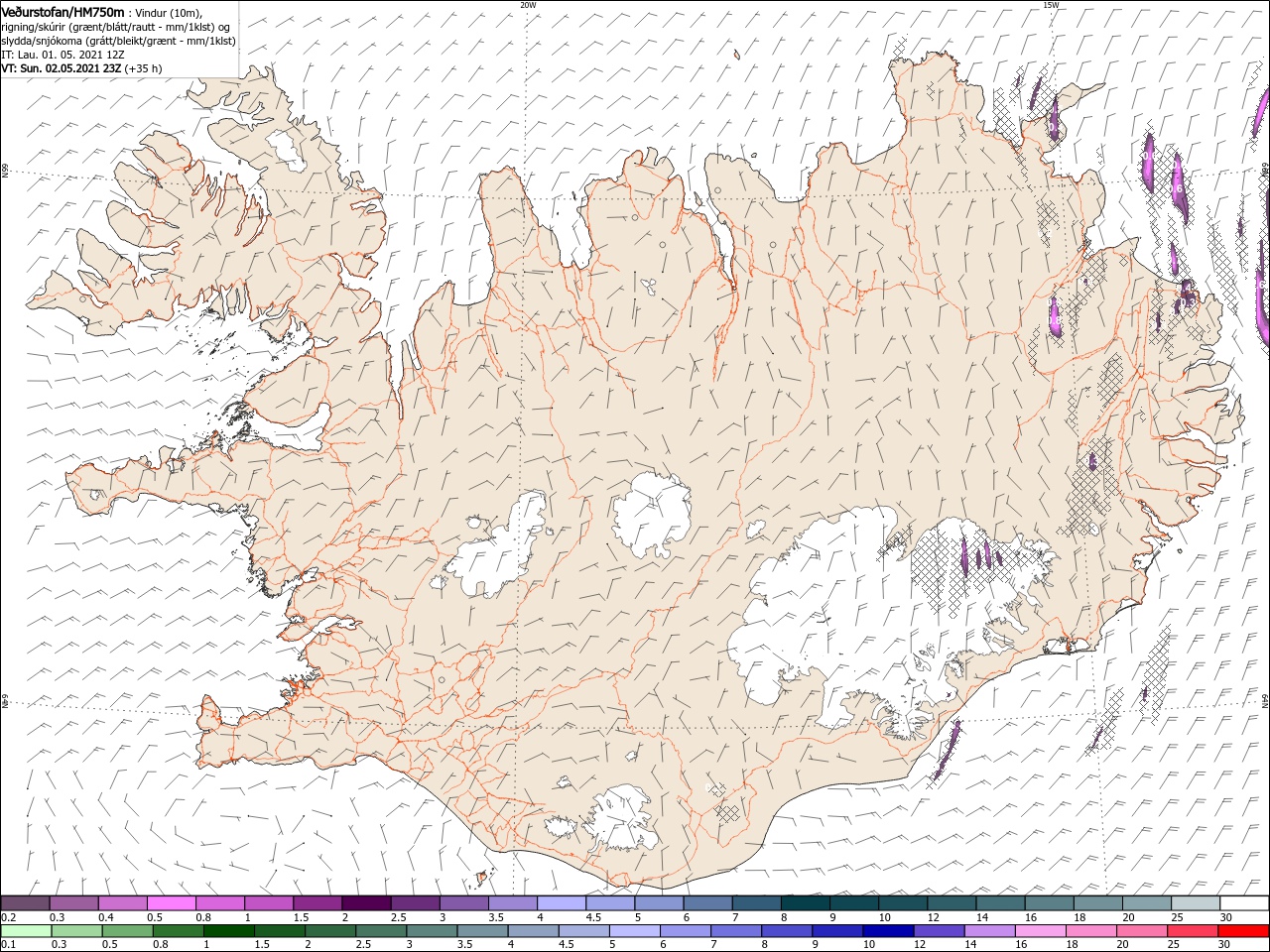Pick the grey 18 snow legend swatch
1270x952 pixels.
pyautogui.click(x=1097, y=903)
